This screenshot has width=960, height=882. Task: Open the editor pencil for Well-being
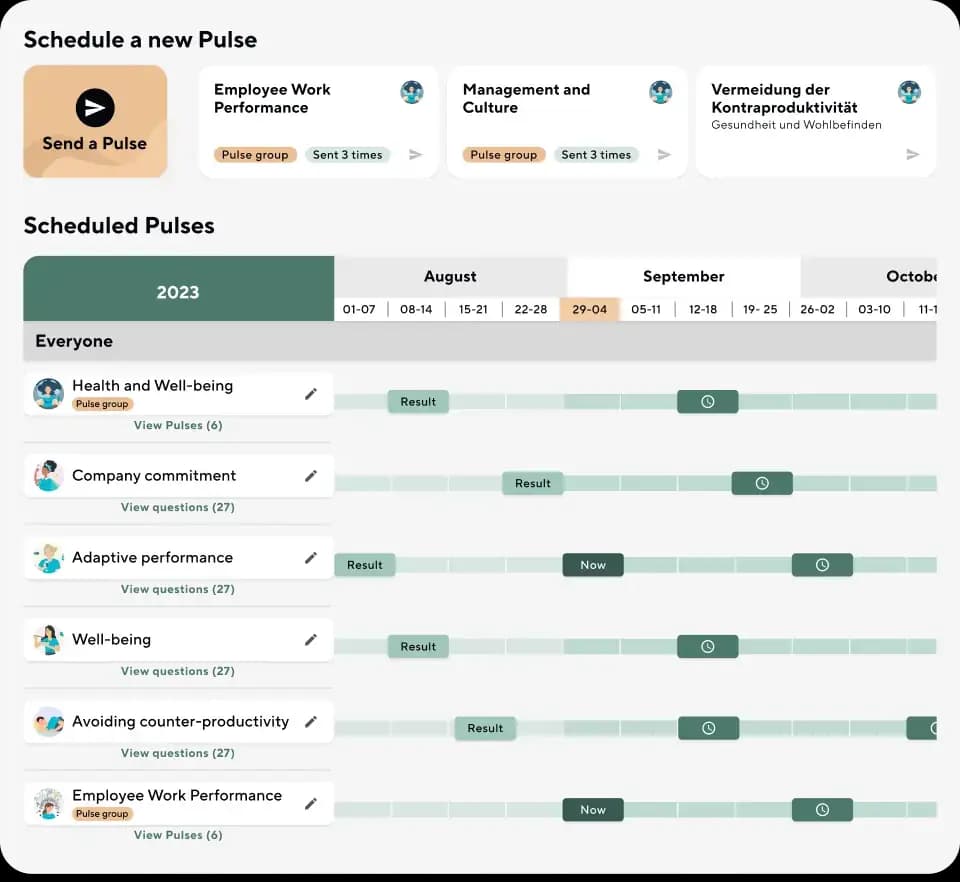pyautogui.click(x=311, y=639)
